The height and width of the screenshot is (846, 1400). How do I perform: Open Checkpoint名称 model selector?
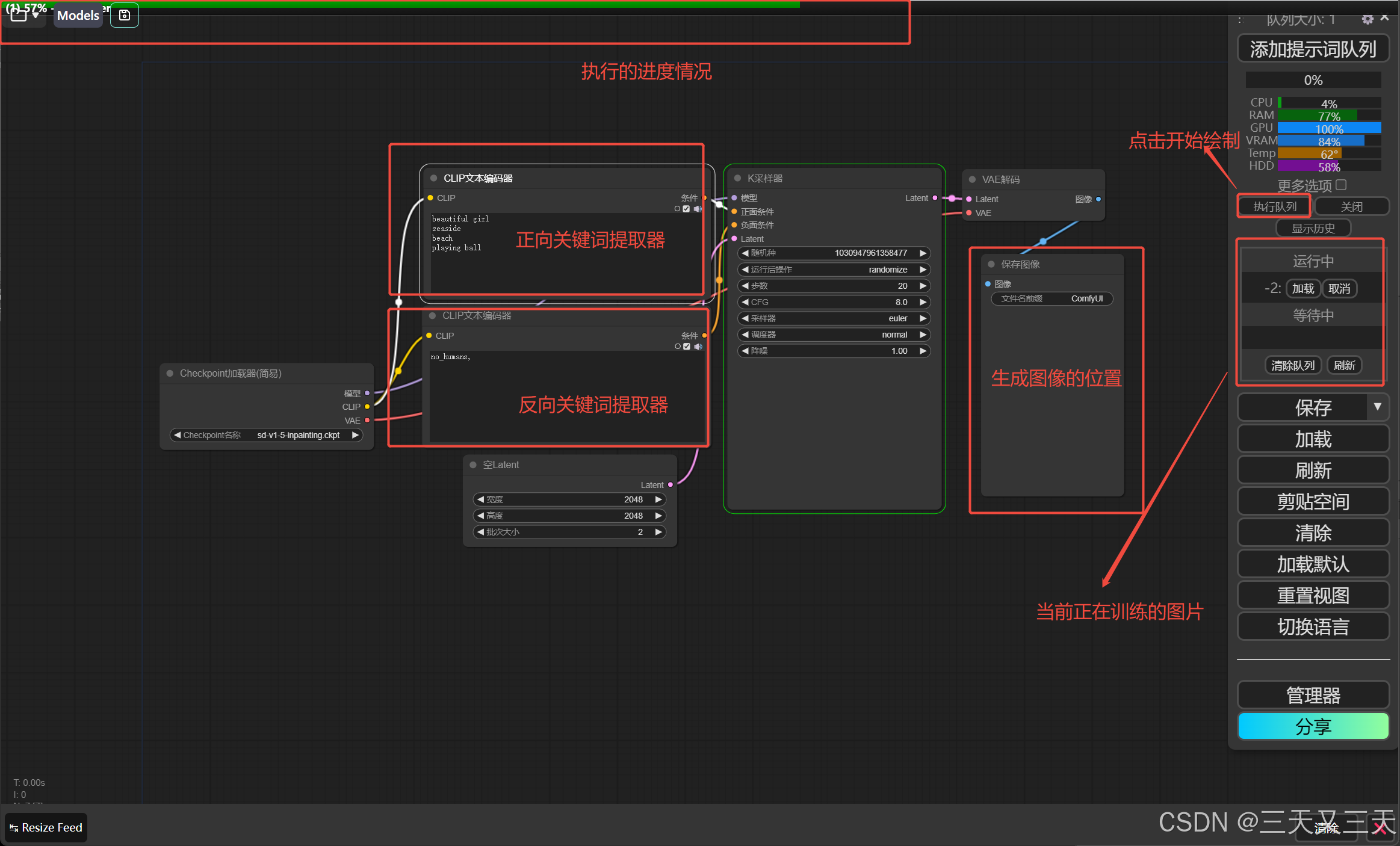tap(266, 435)
